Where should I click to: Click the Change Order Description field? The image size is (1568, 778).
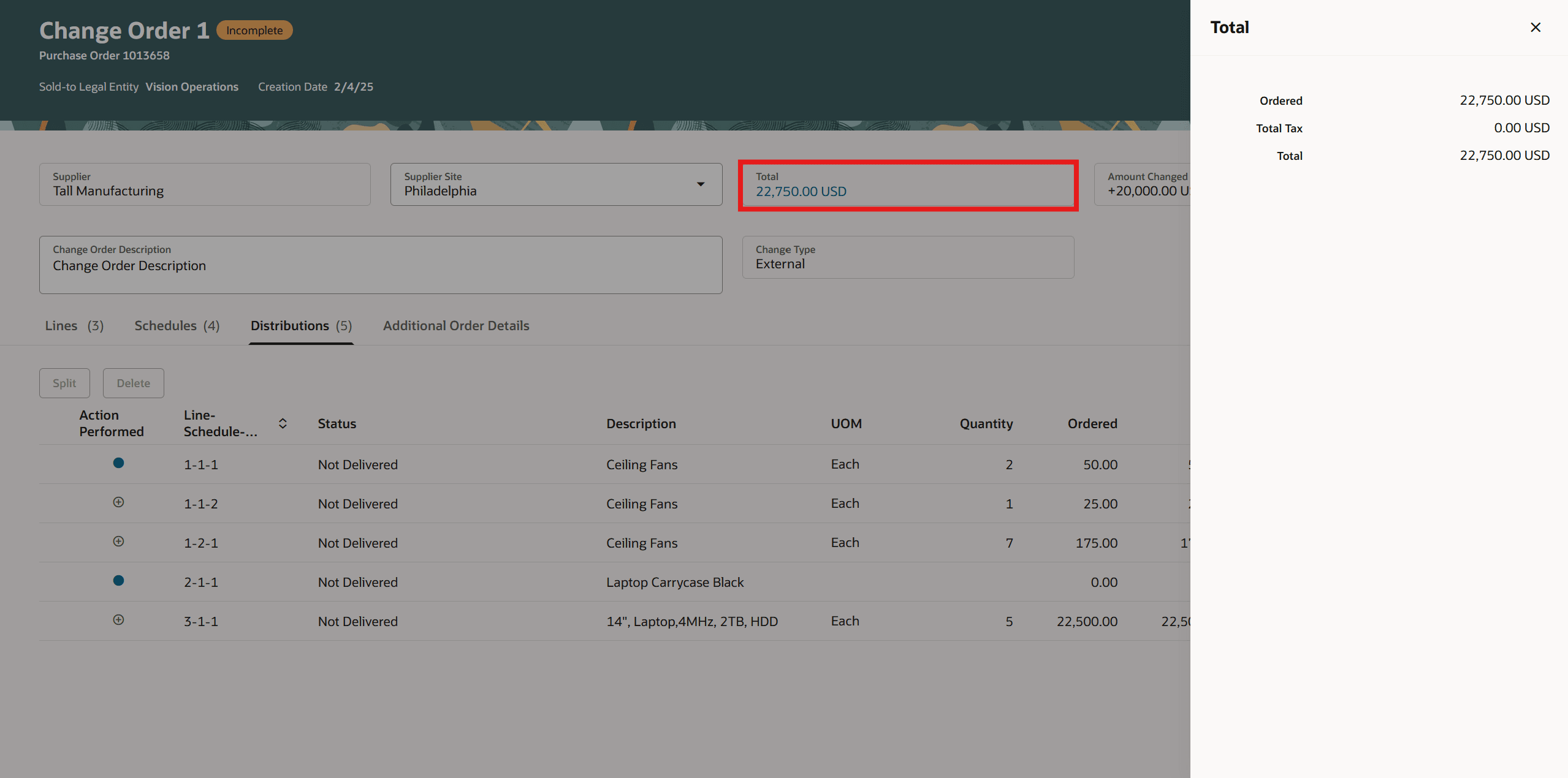(380, 265)
